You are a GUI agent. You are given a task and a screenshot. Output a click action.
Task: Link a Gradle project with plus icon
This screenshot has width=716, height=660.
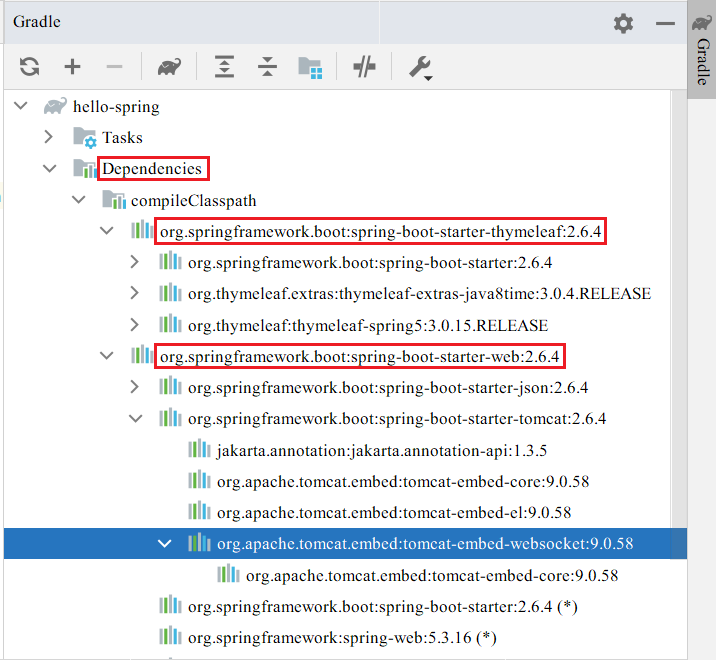tap(72, 67)
